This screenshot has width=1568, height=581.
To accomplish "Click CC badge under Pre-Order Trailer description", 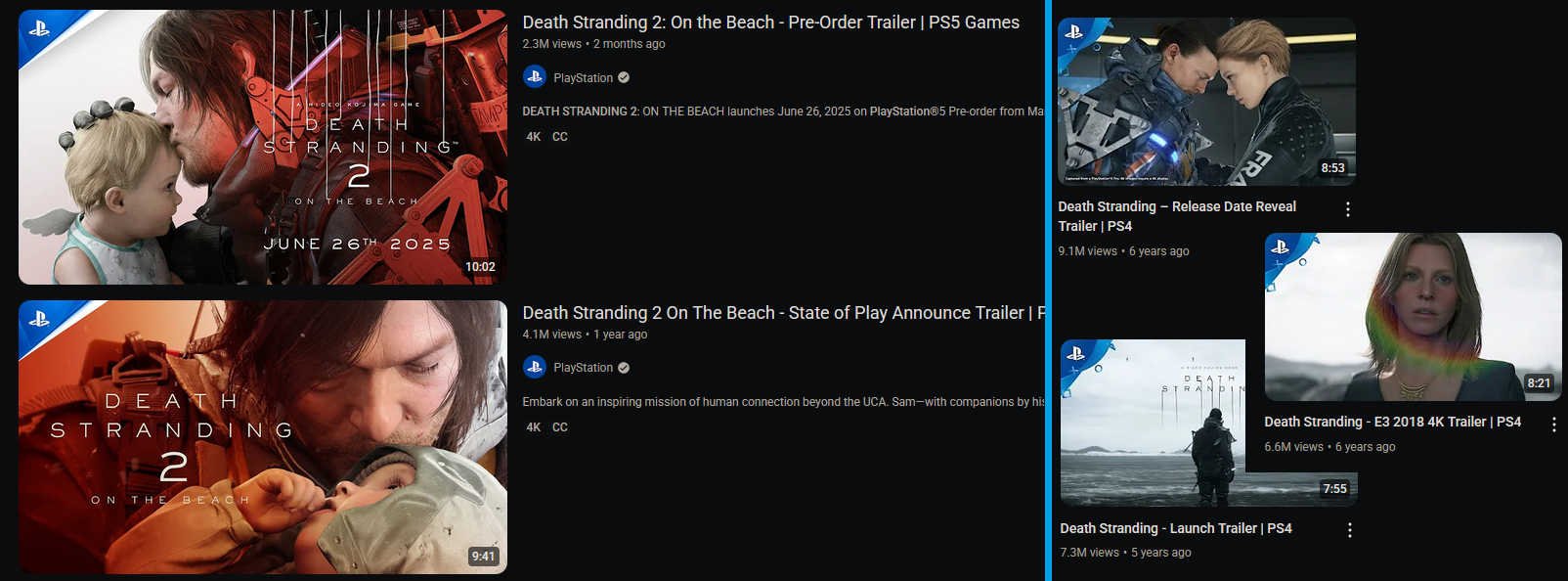I will [560, 137].
